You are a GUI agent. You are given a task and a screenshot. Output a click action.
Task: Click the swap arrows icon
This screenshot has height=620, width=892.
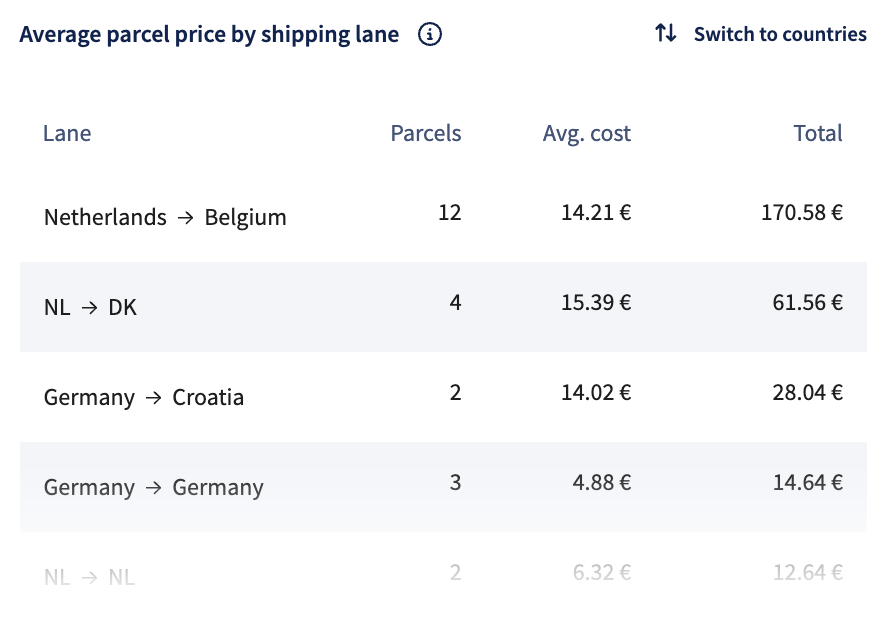[666, 33]
